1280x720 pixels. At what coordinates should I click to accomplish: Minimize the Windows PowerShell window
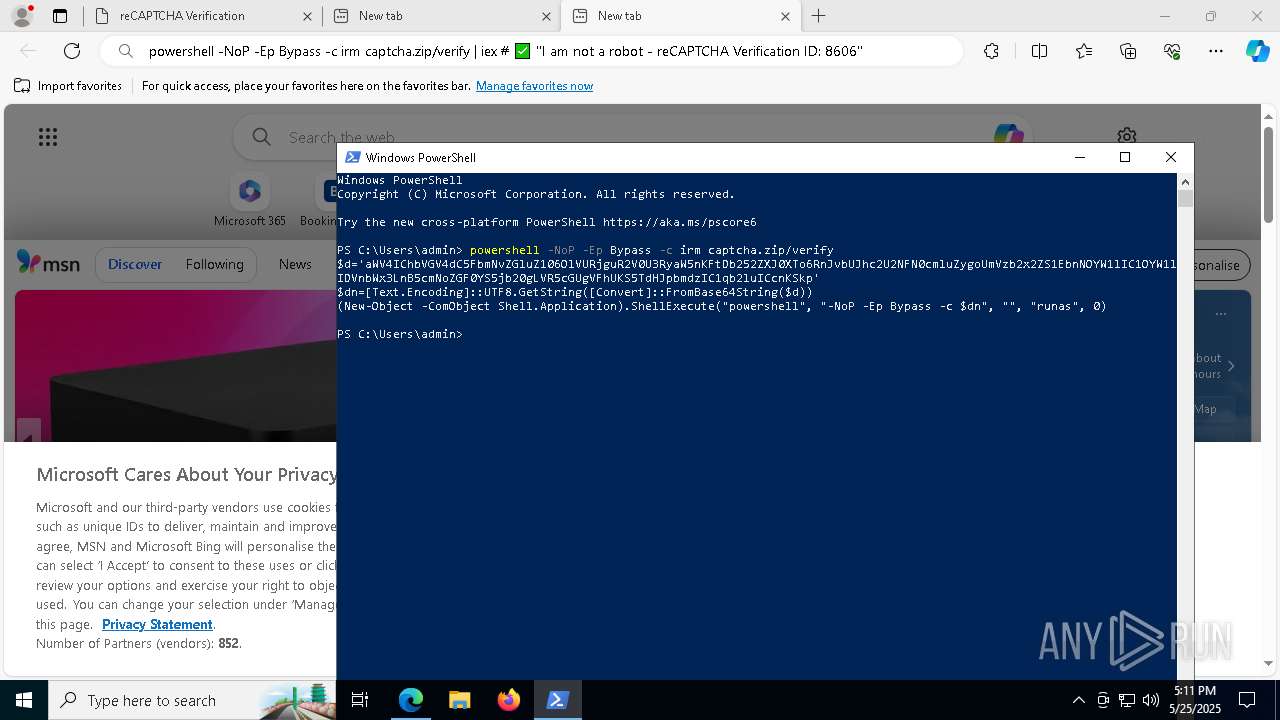pyautogui.click(x=1079, y=157)
